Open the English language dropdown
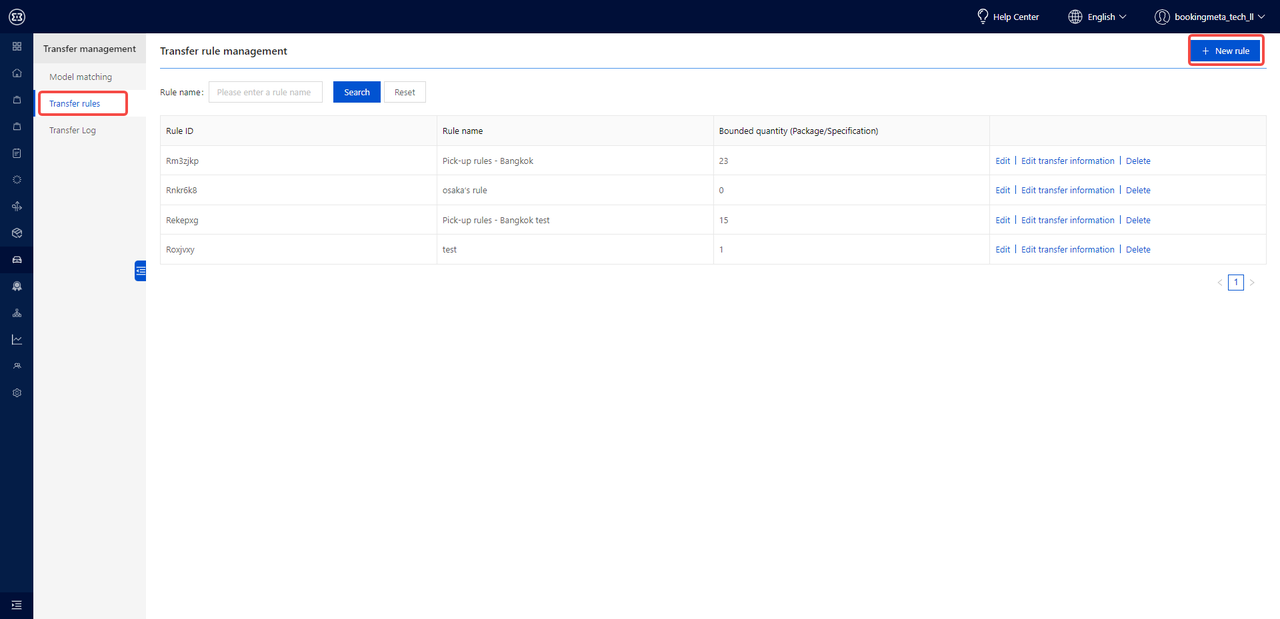Screen dimensions: 1280x619 click(1097, 17)
